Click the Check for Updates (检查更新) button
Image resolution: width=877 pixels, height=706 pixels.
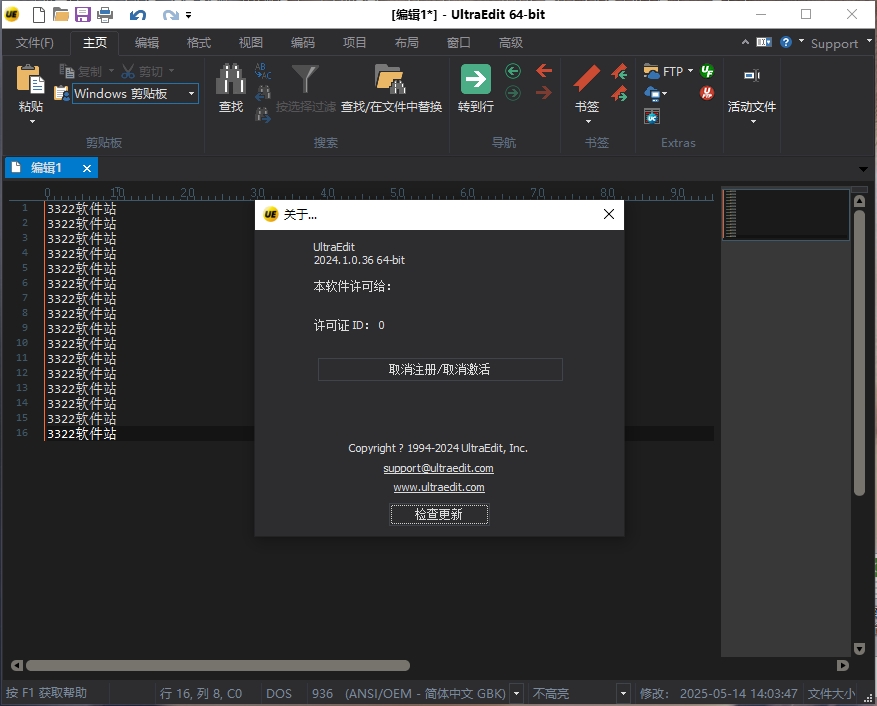click(439, 514)
